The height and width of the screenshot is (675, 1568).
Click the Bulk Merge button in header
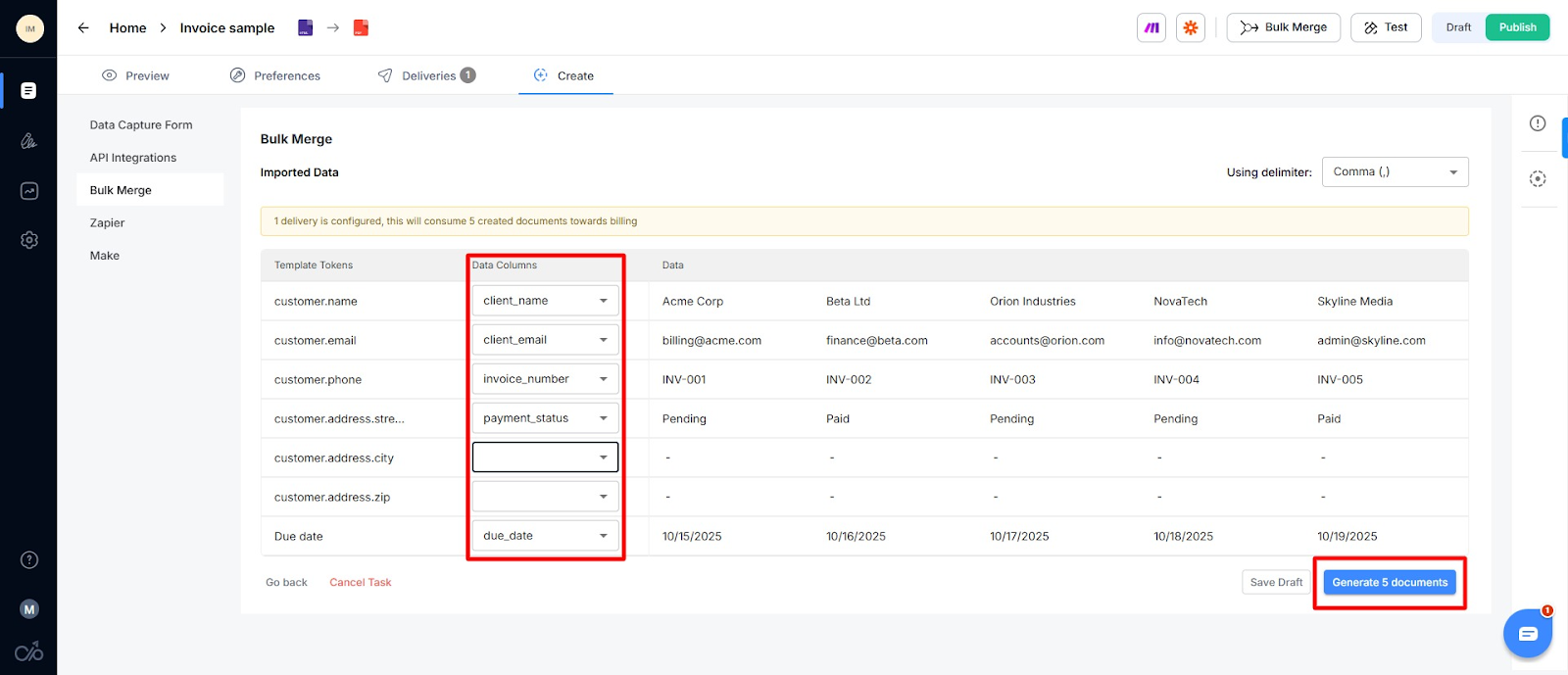pyautogui.click(x=1283, y=27)
